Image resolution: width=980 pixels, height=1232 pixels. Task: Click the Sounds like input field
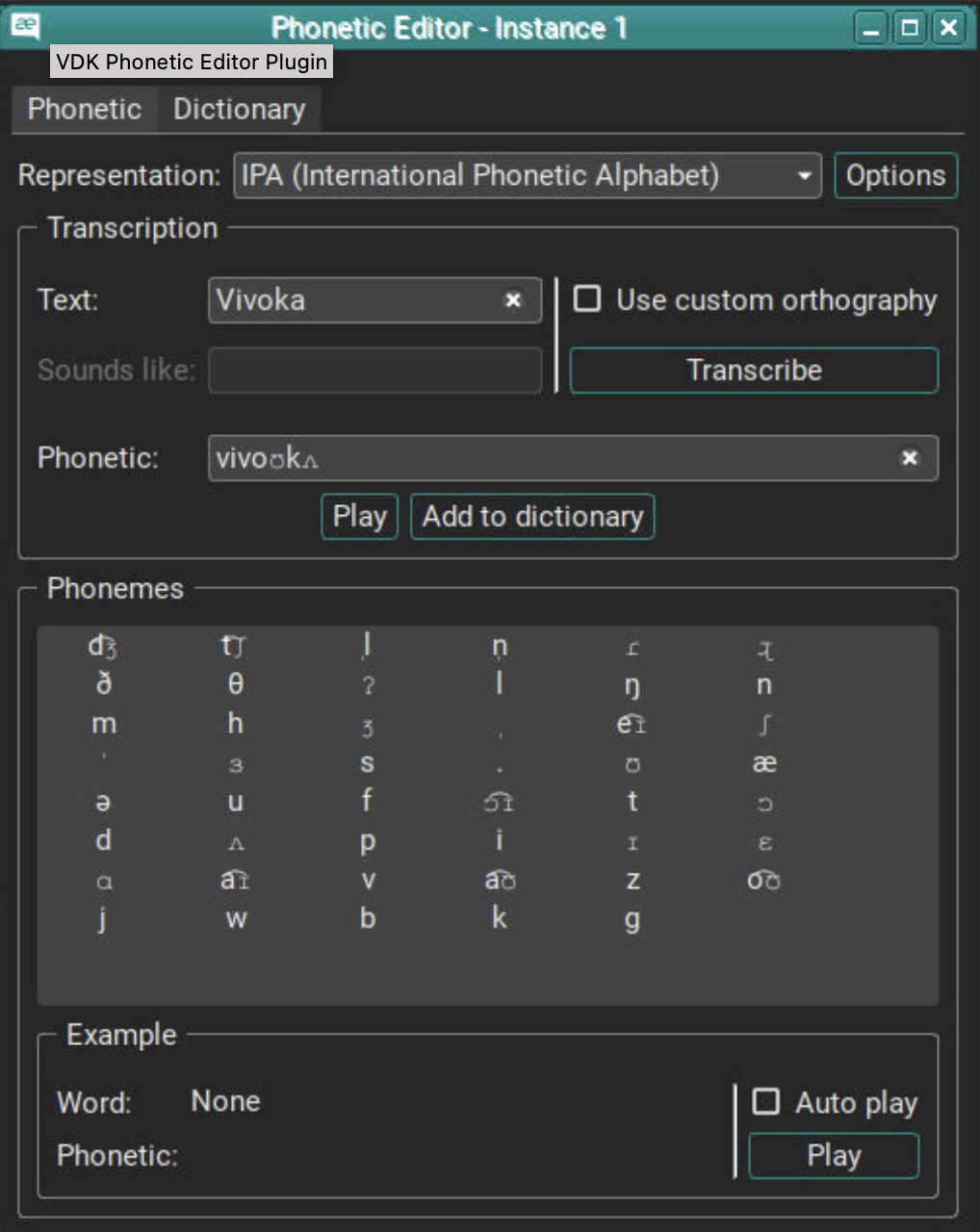tap(374, 371)
